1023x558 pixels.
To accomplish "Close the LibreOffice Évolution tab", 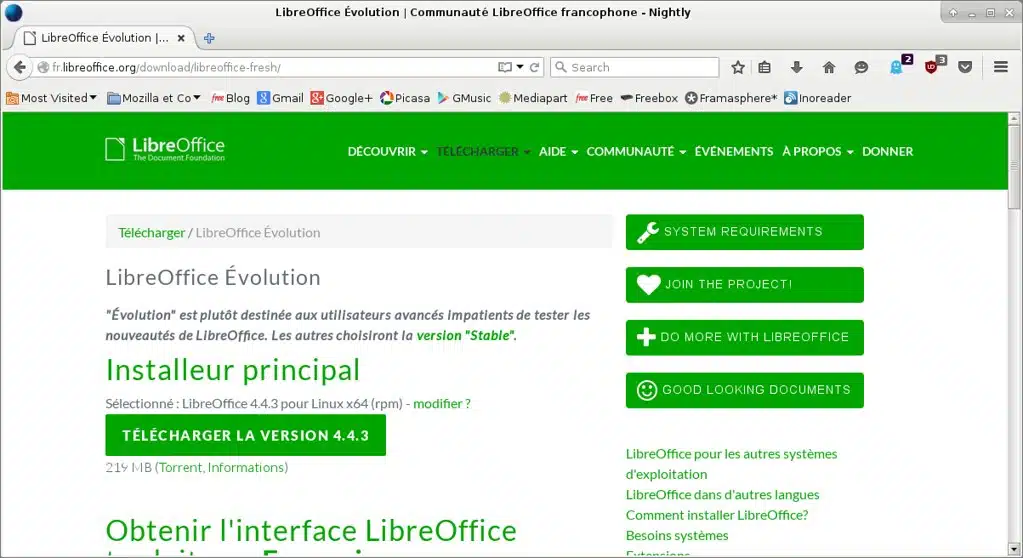I will point(181,39).
